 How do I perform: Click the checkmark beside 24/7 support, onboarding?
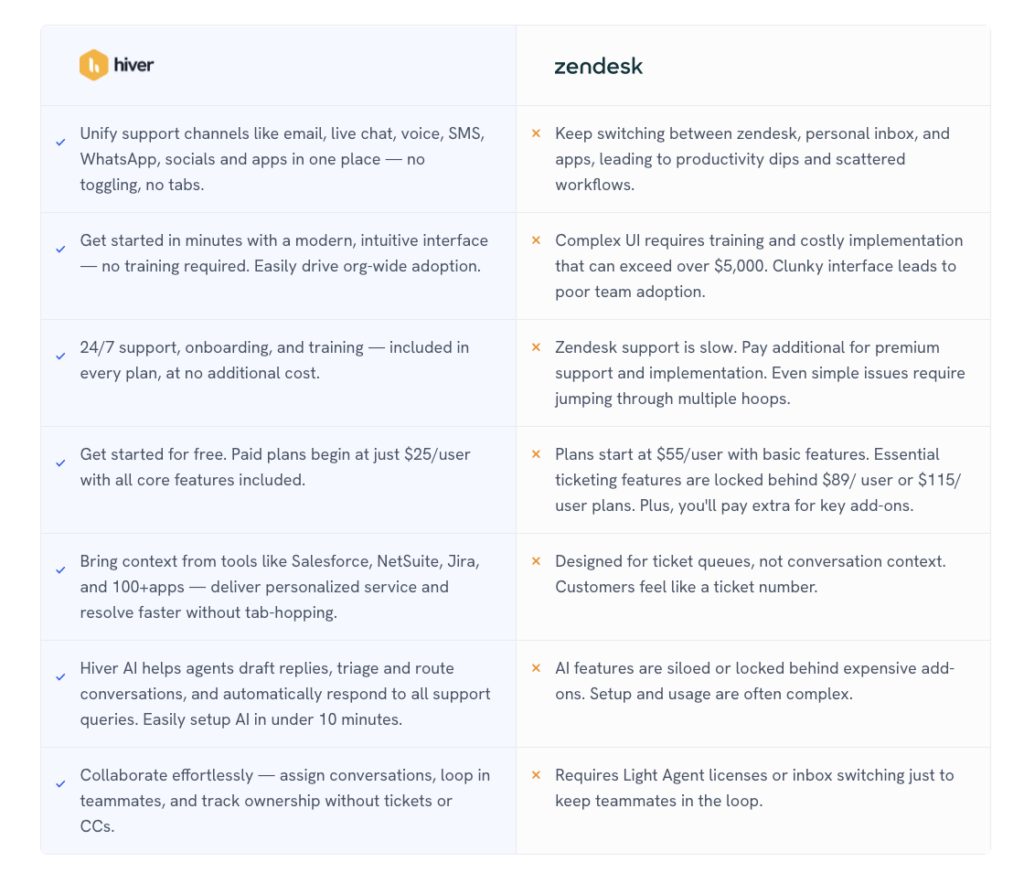pos(61,356)
